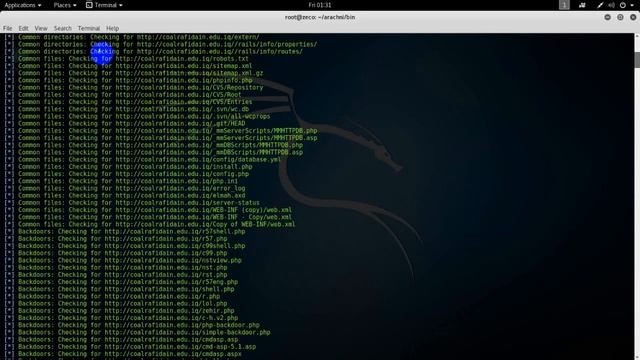The height and width of the screenshot is (360, 640).
Task: Open the Applications menu
Action: click(x=22, y=5)
